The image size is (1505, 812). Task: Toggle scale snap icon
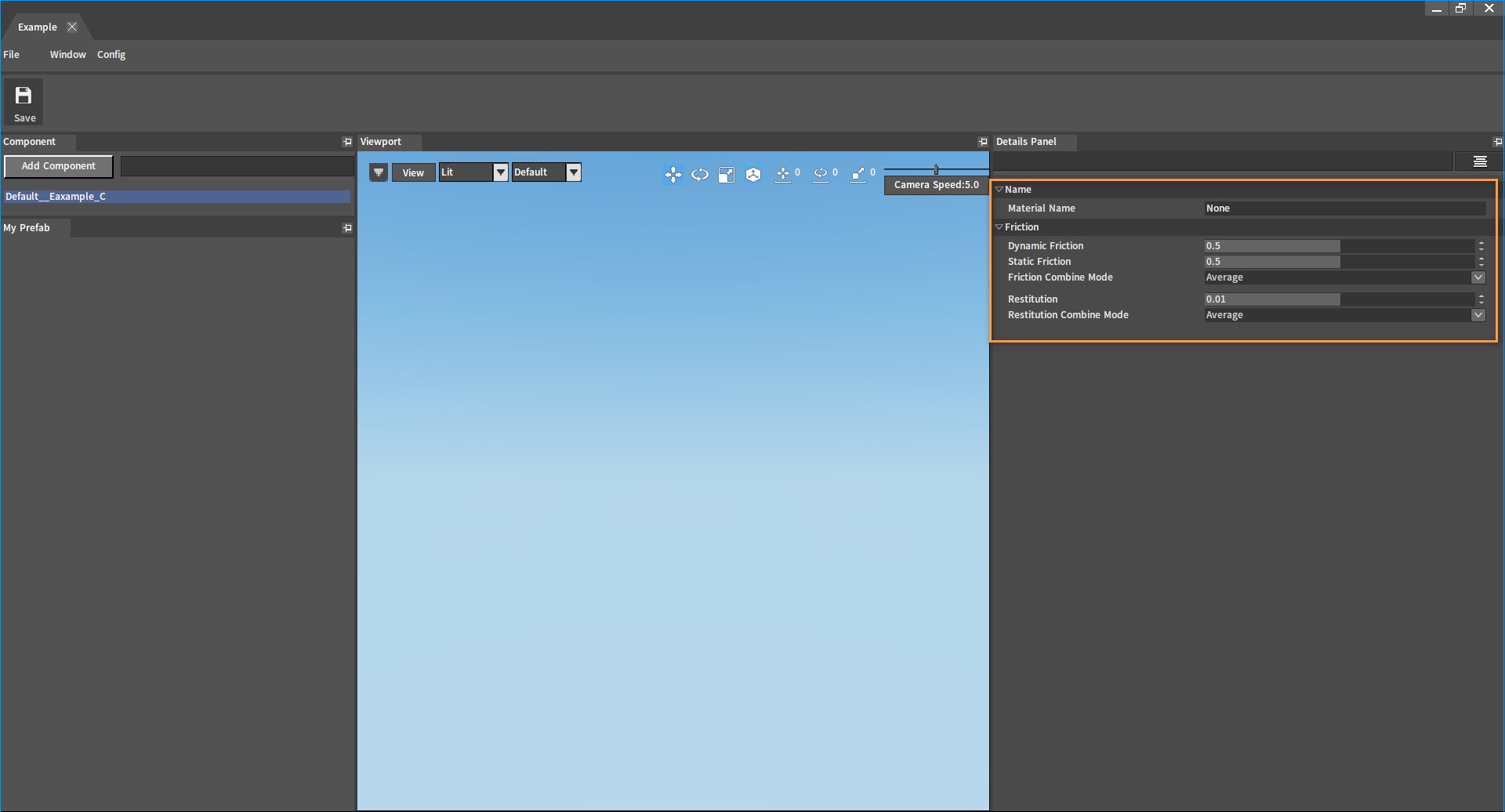pyautogui.click(x=858, y=174)
